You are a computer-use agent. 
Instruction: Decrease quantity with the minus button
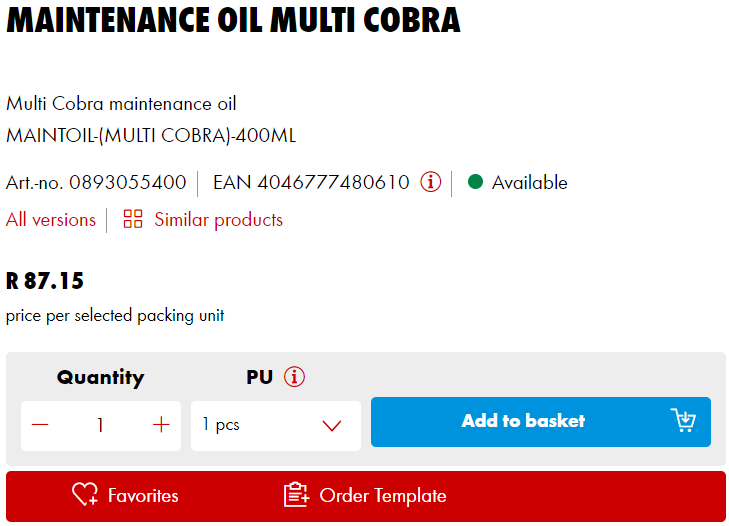pyautogui.click(x=40, y=425)
